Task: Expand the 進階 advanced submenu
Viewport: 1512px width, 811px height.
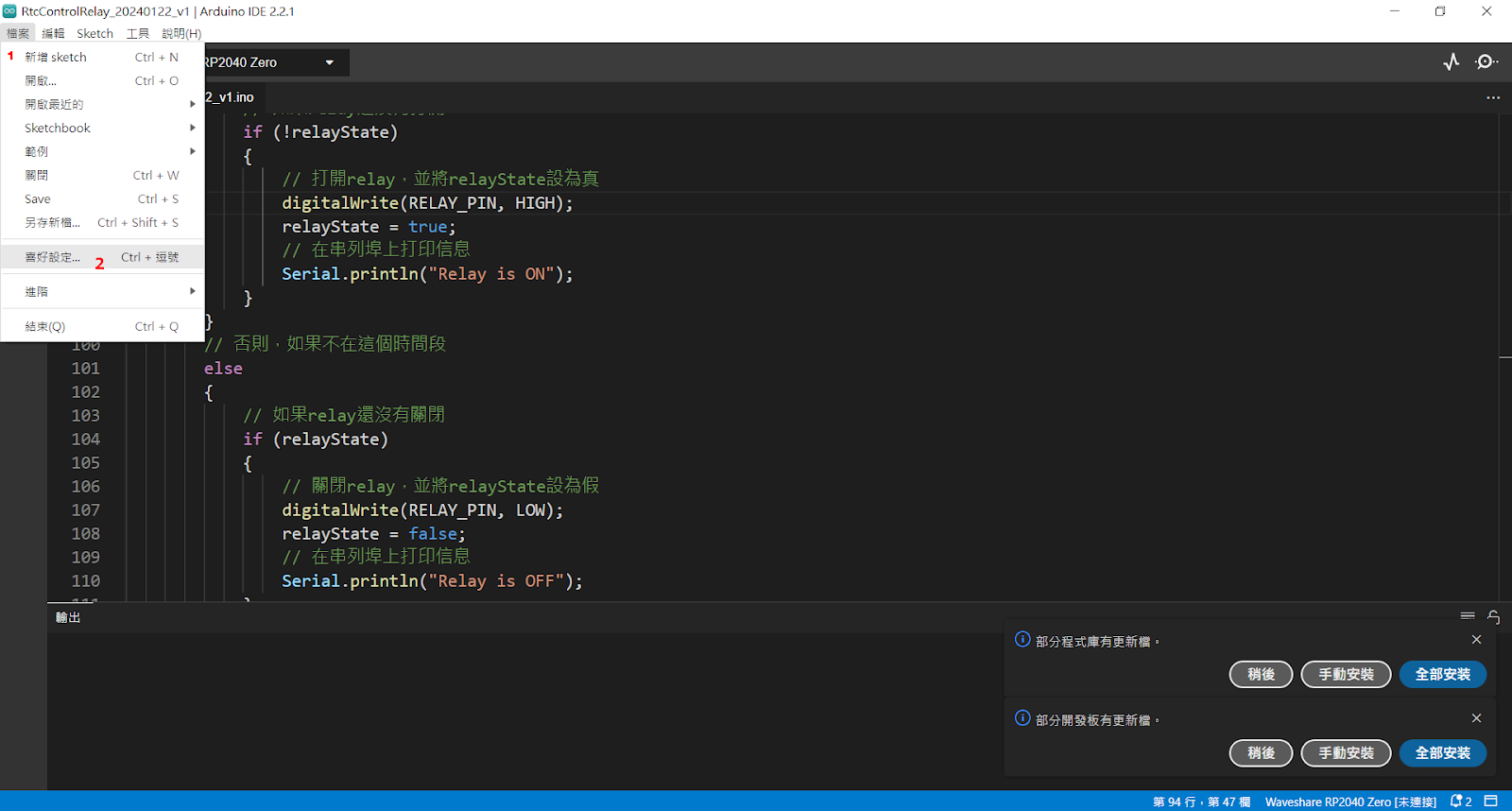Action: tap(102, 291)
